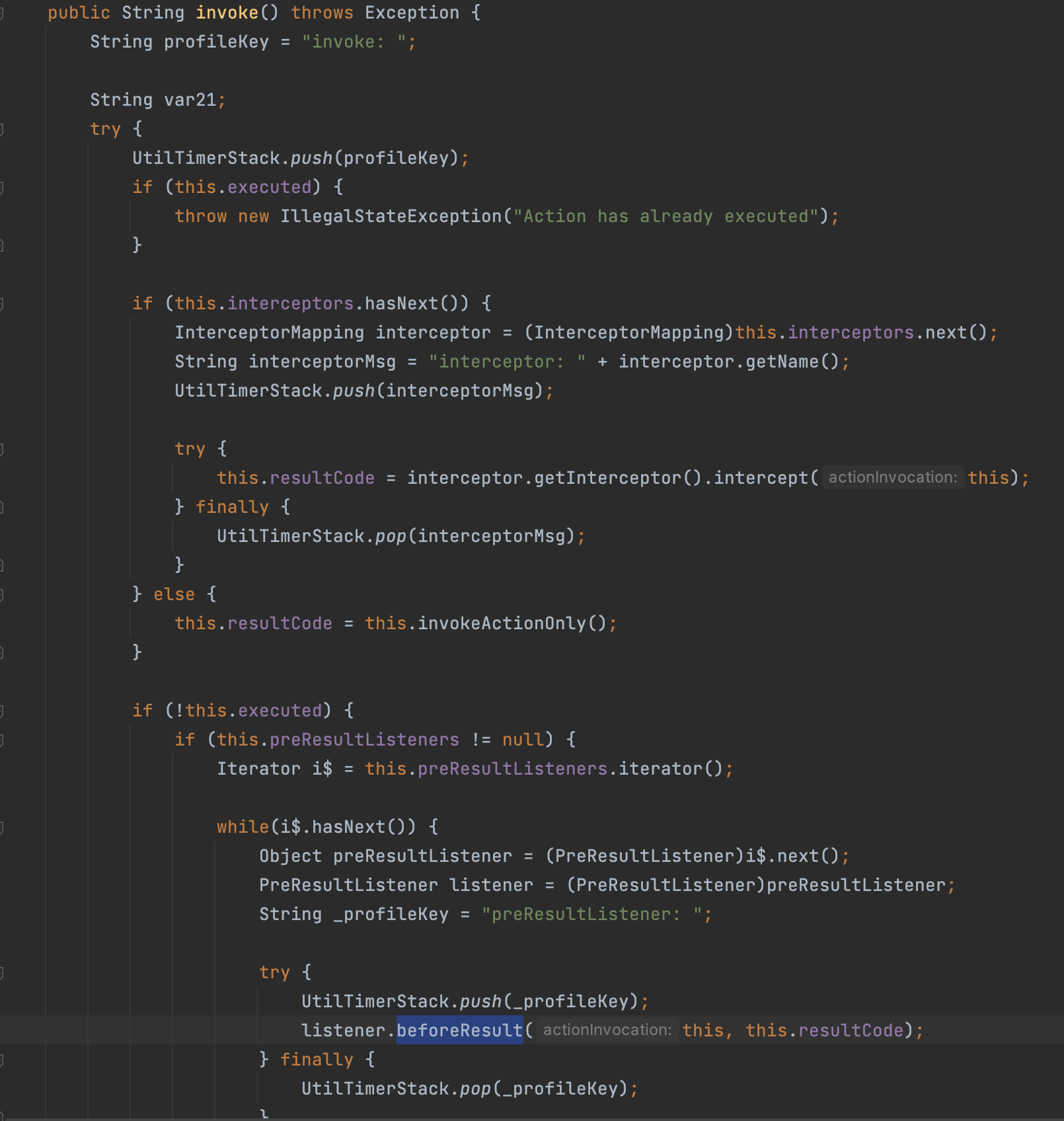The image size is (1064, 1121).
Task: Click actionInvocation hint on beforeResult line
Action: coord(607,1030)
